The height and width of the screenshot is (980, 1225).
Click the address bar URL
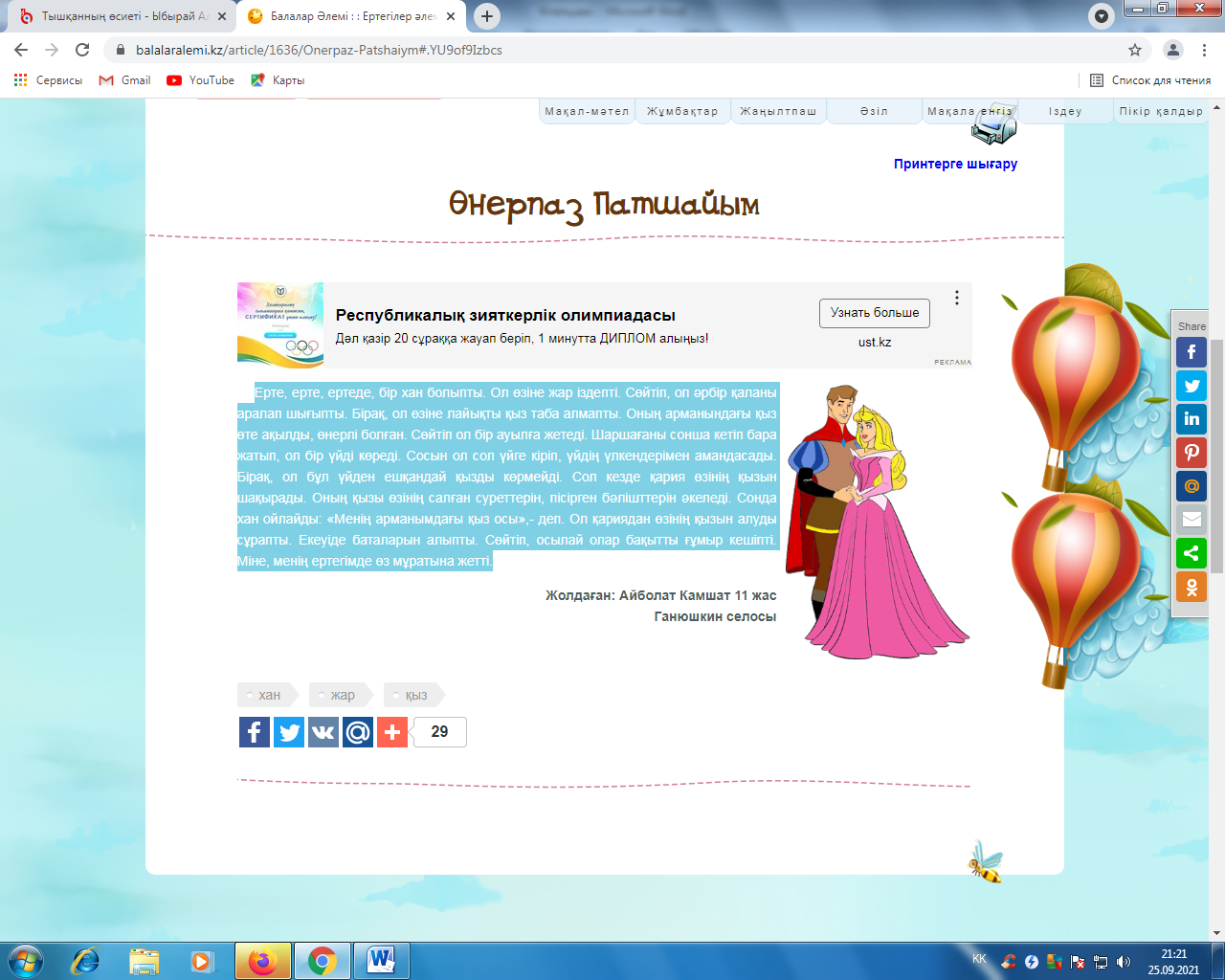pyautogui.click(x=319, y=50)
